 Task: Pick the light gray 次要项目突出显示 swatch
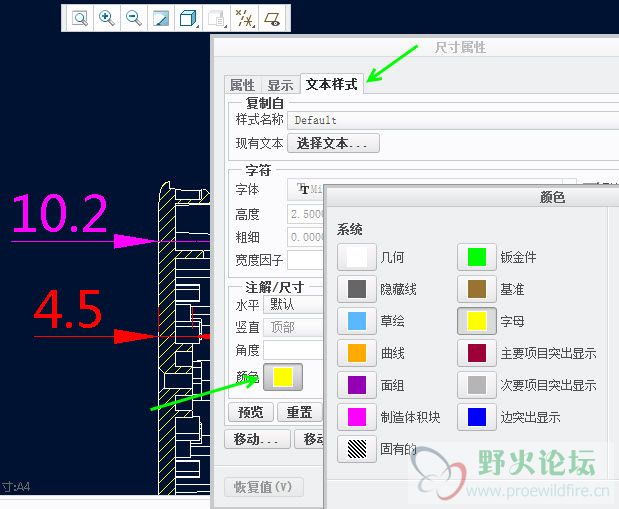pos(477,385)
